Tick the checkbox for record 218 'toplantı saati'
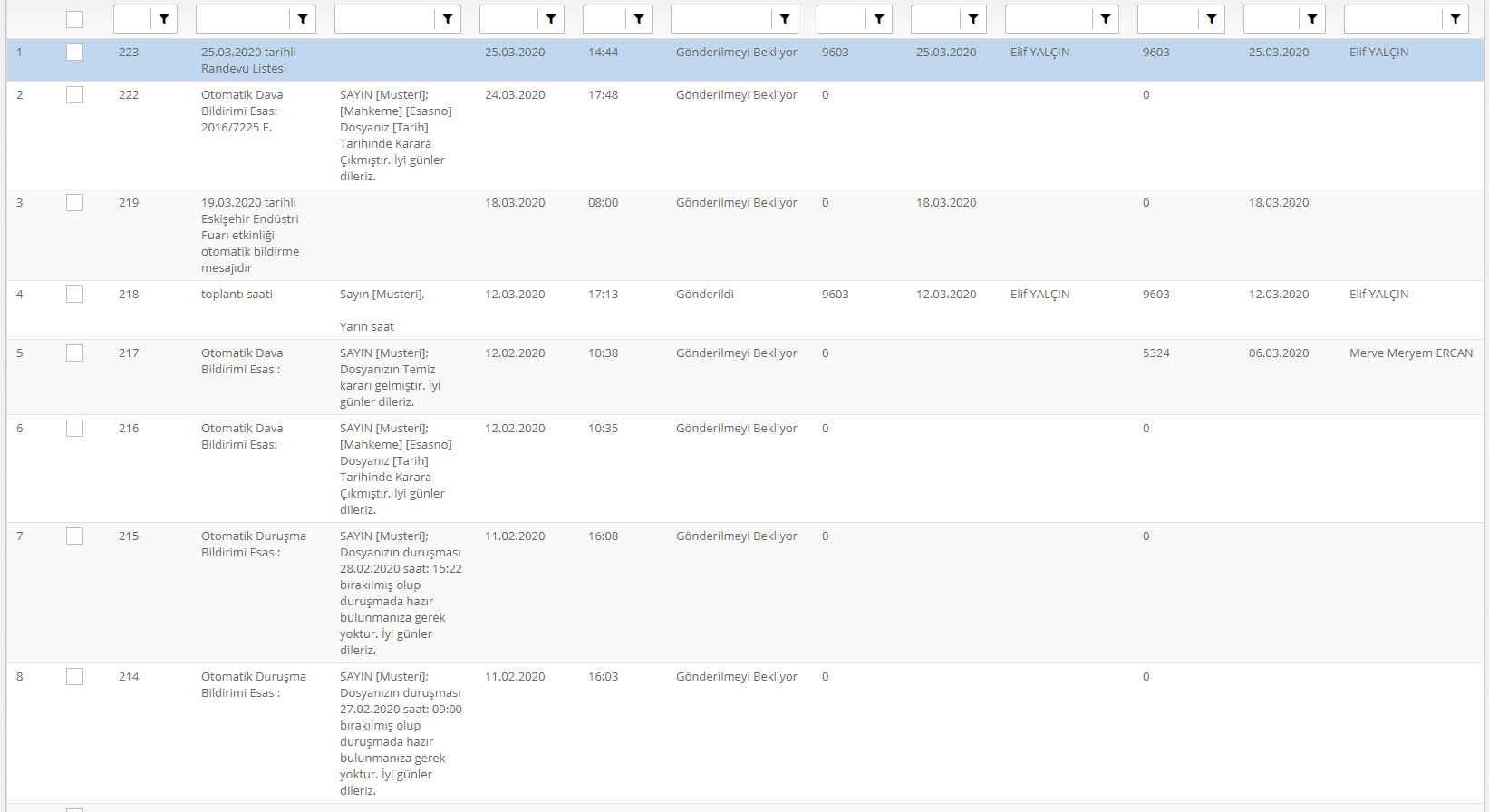The width and height of the screenshot is (1489, 812). pyautogui.click(x=75, y=295)
